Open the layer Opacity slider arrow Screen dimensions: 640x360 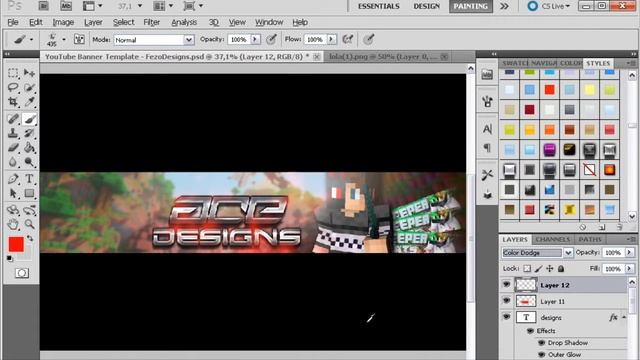pos(629,253)
